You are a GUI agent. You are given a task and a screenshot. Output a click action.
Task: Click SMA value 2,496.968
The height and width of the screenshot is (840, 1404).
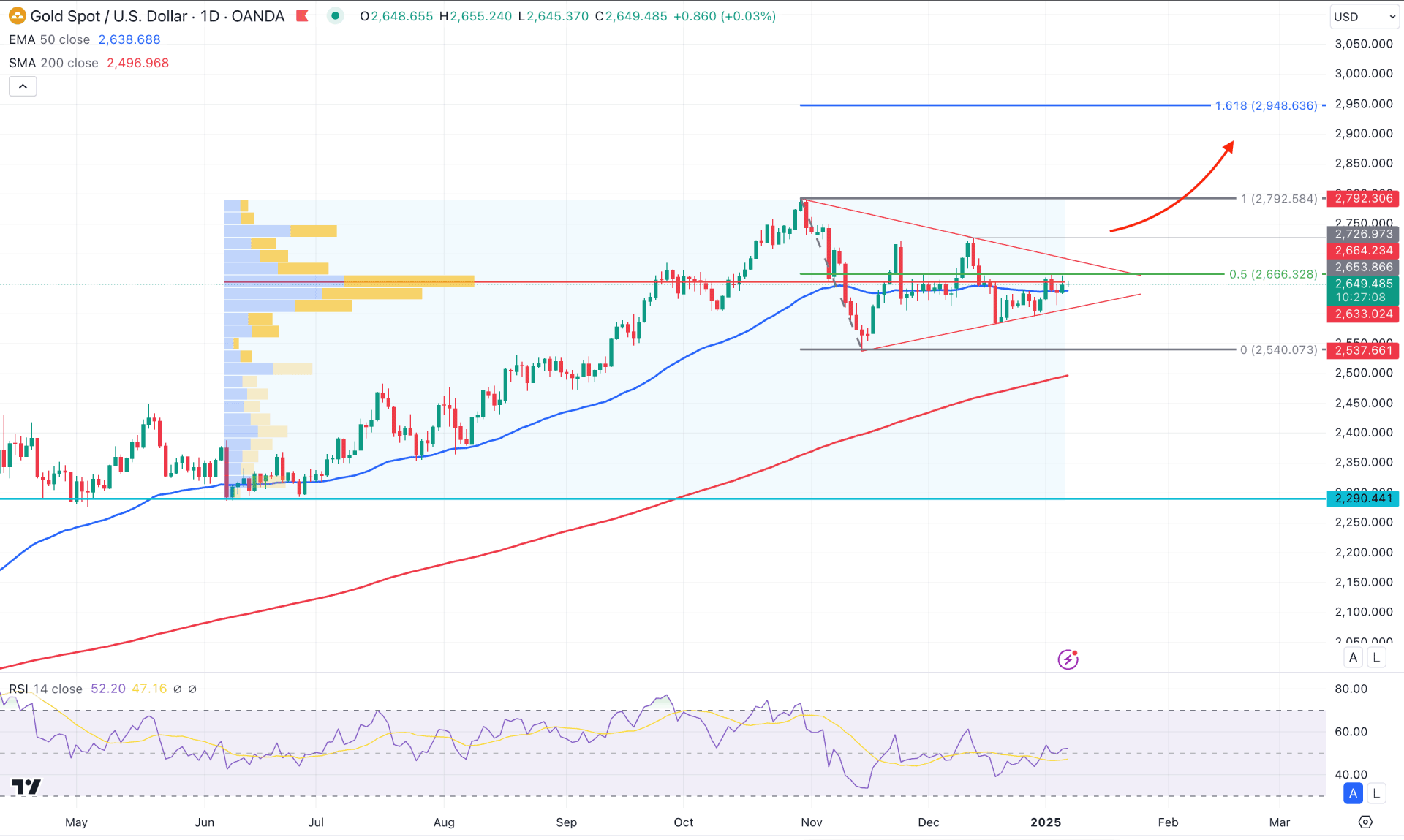(x=137, y=63)
